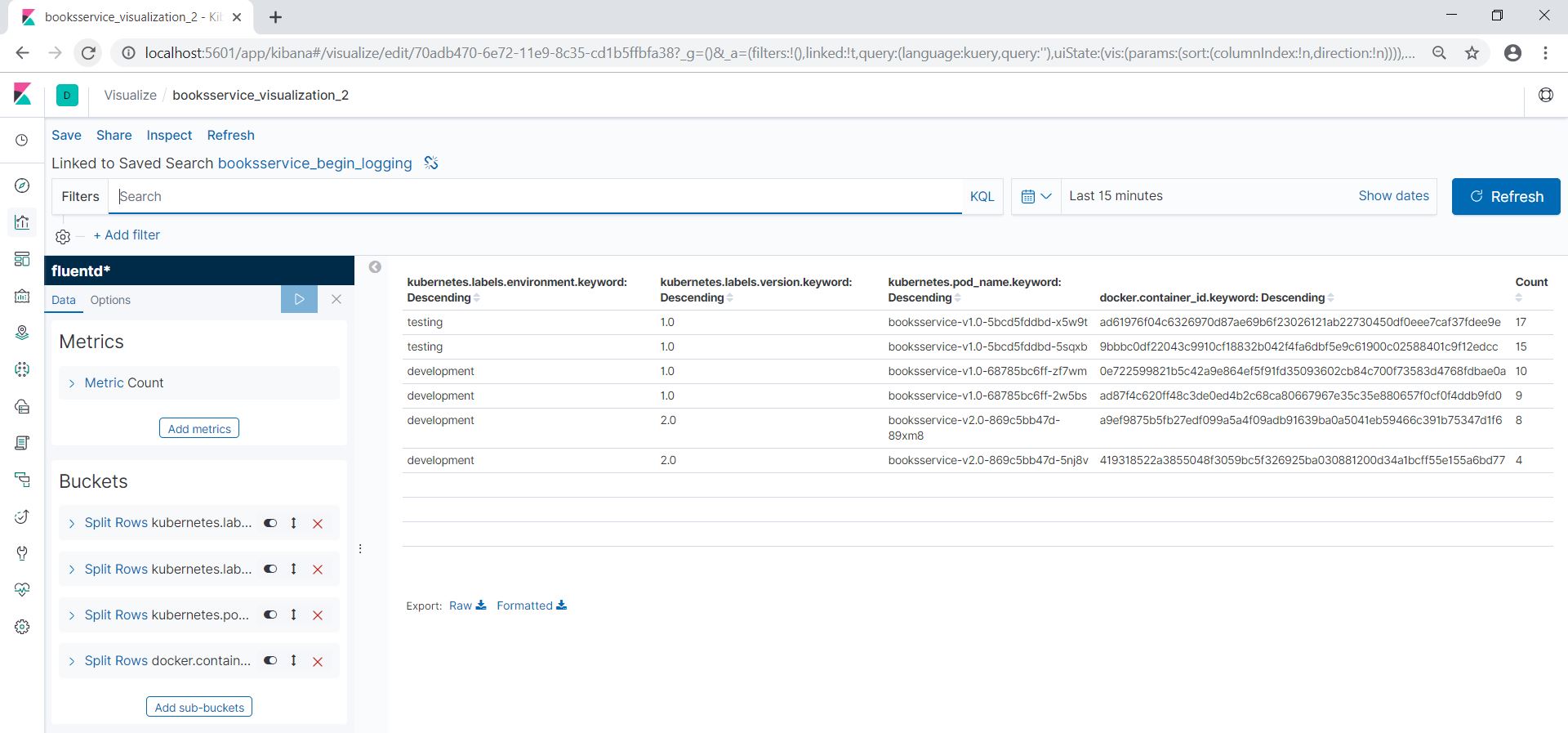Apply changes with the play button

pos(299,299)
